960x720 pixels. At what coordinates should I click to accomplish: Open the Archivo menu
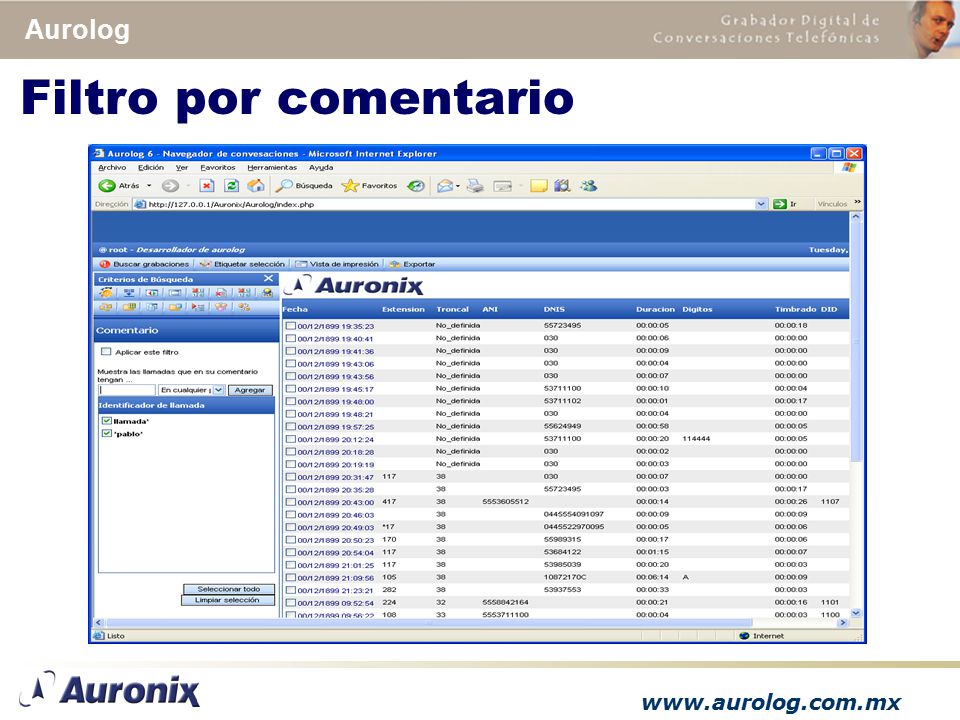tap(112, 167)
